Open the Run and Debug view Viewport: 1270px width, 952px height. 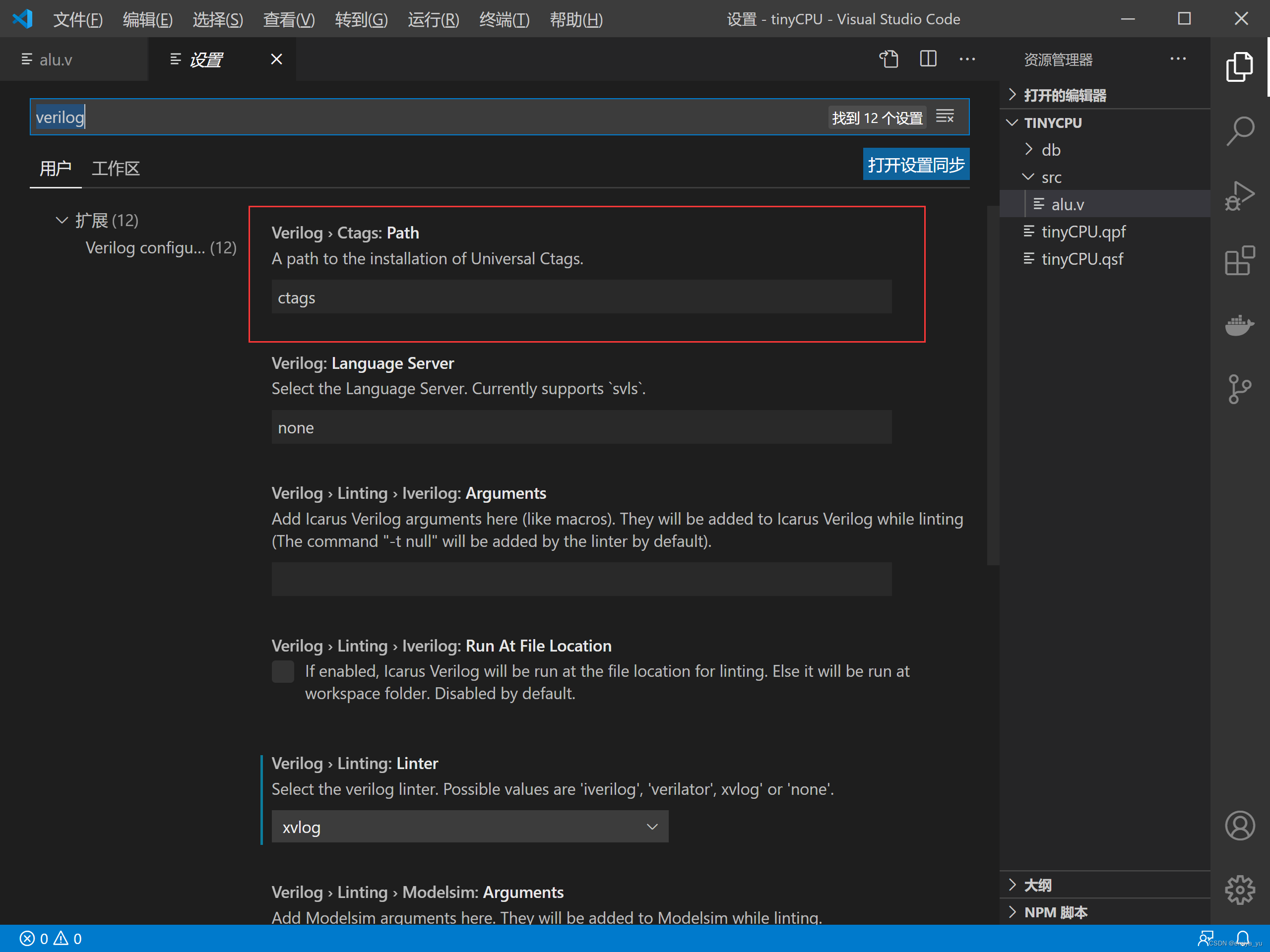point(1240,196)
